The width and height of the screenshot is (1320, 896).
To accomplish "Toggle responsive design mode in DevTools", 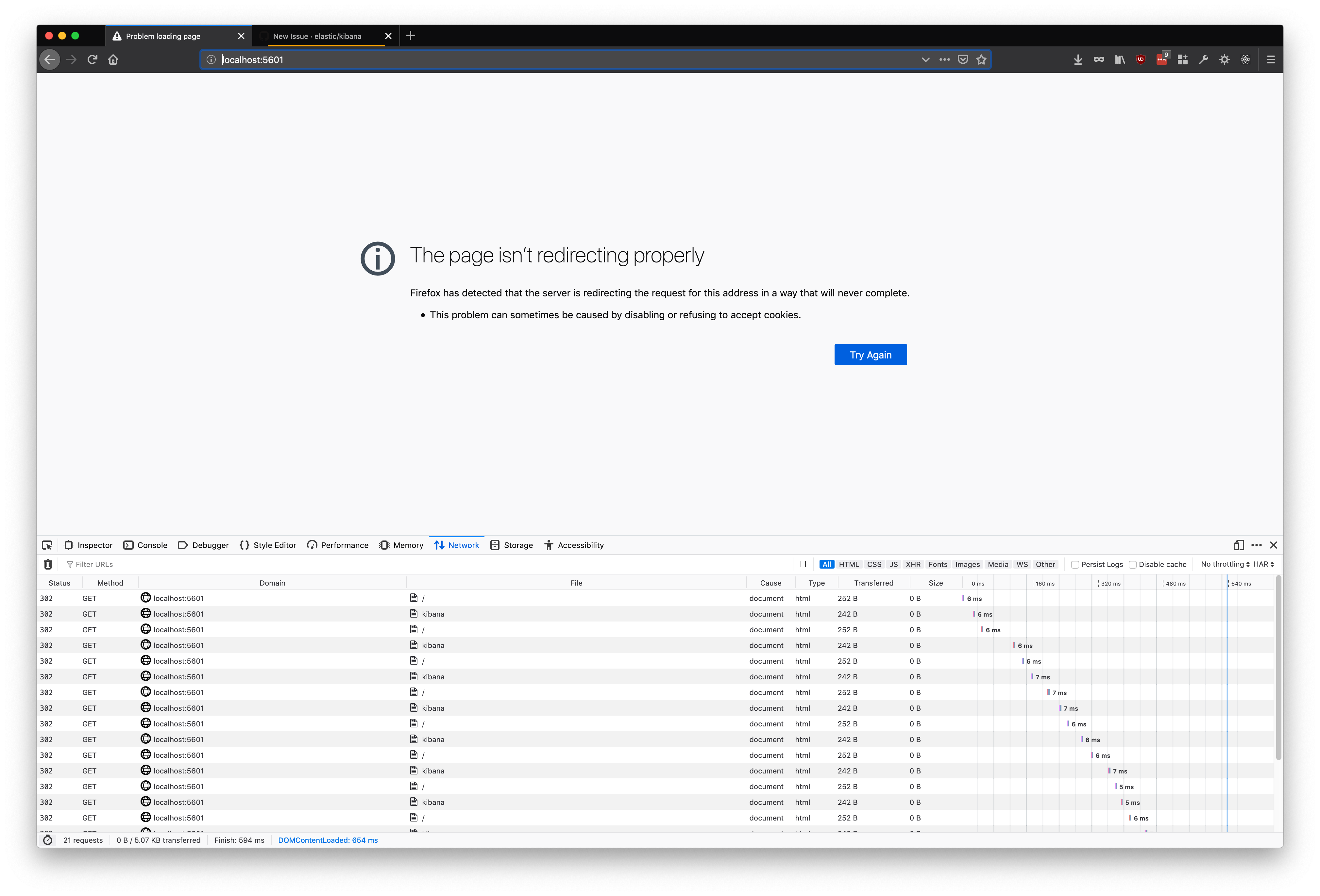I will pyautogui.click(x=1239, y=545).
